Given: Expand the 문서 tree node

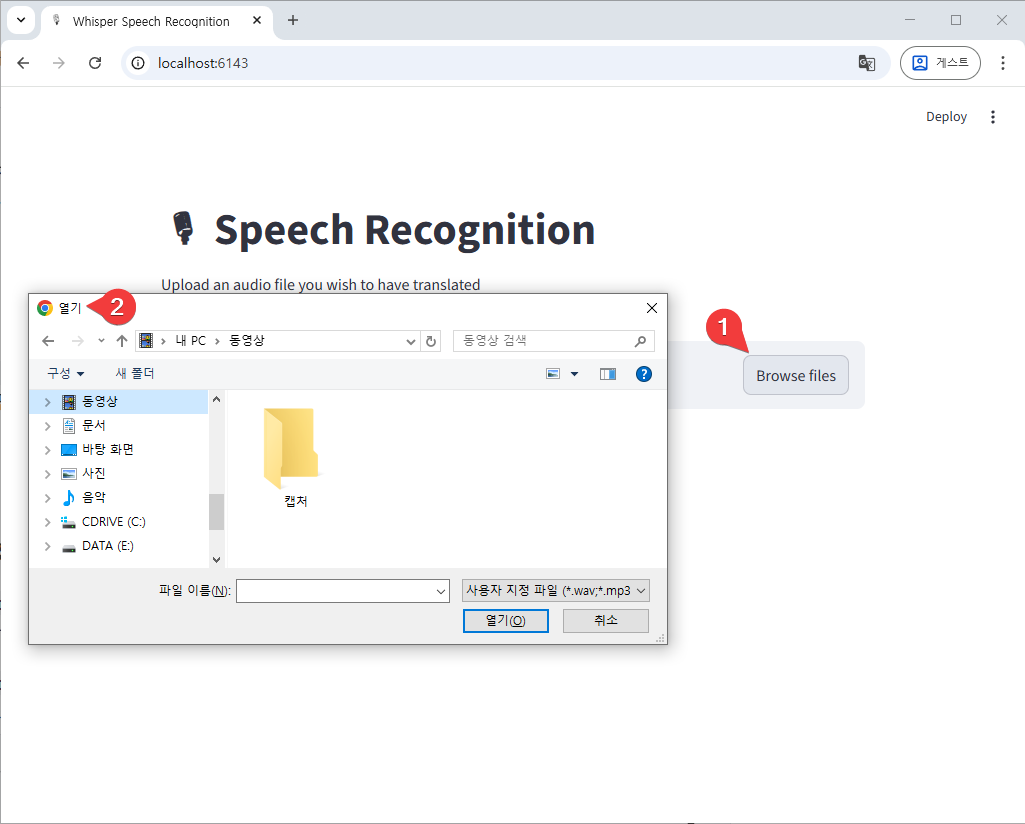Looking at the screenshot, I should [47, 426].
